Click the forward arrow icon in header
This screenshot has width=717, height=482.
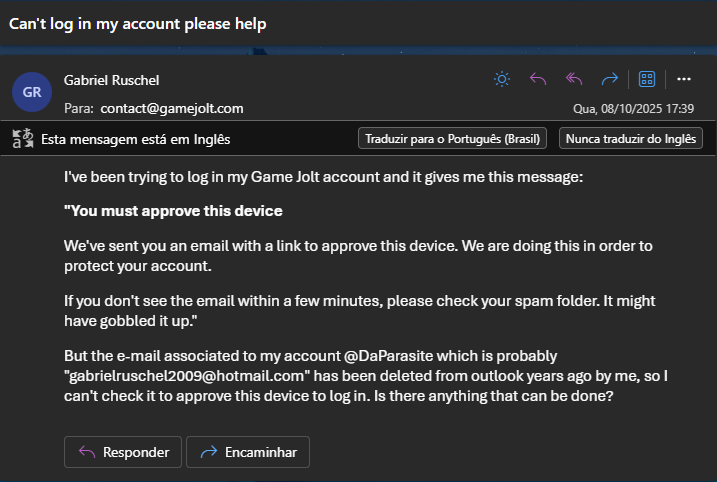tap(610, 80)
